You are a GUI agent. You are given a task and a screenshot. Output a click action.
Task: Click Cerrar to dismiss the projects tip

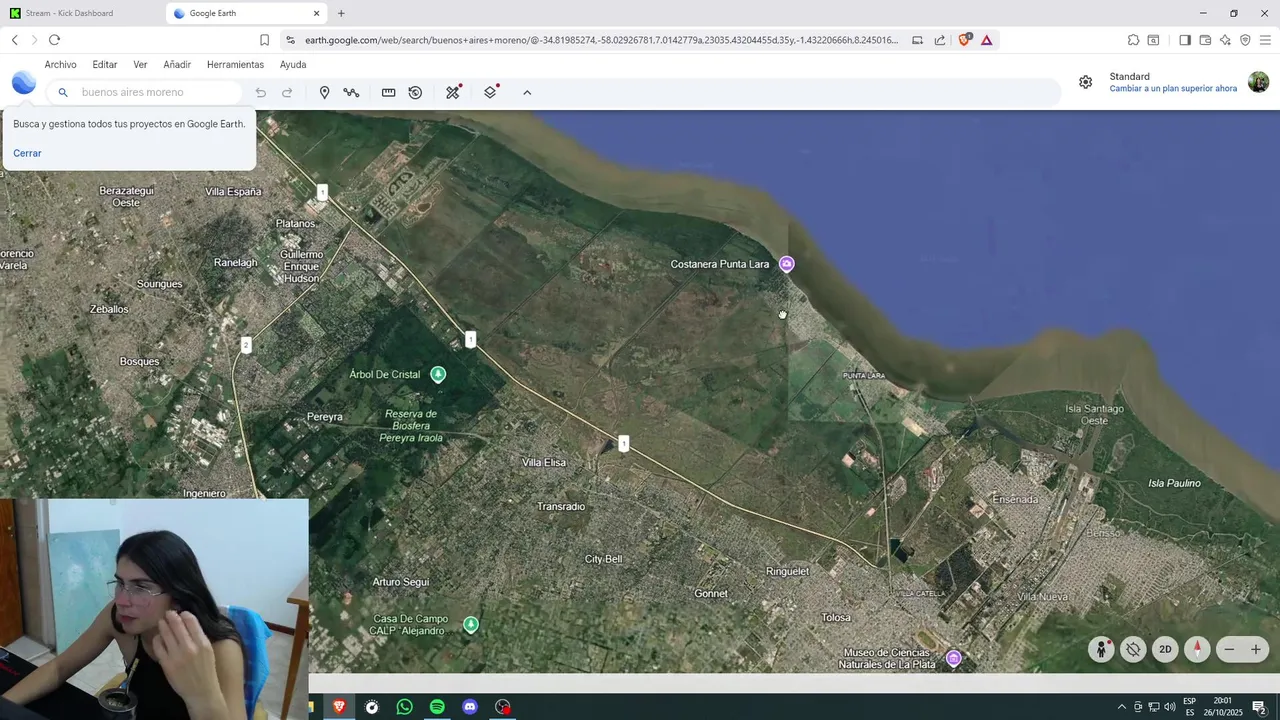click(x=27, y=153)
